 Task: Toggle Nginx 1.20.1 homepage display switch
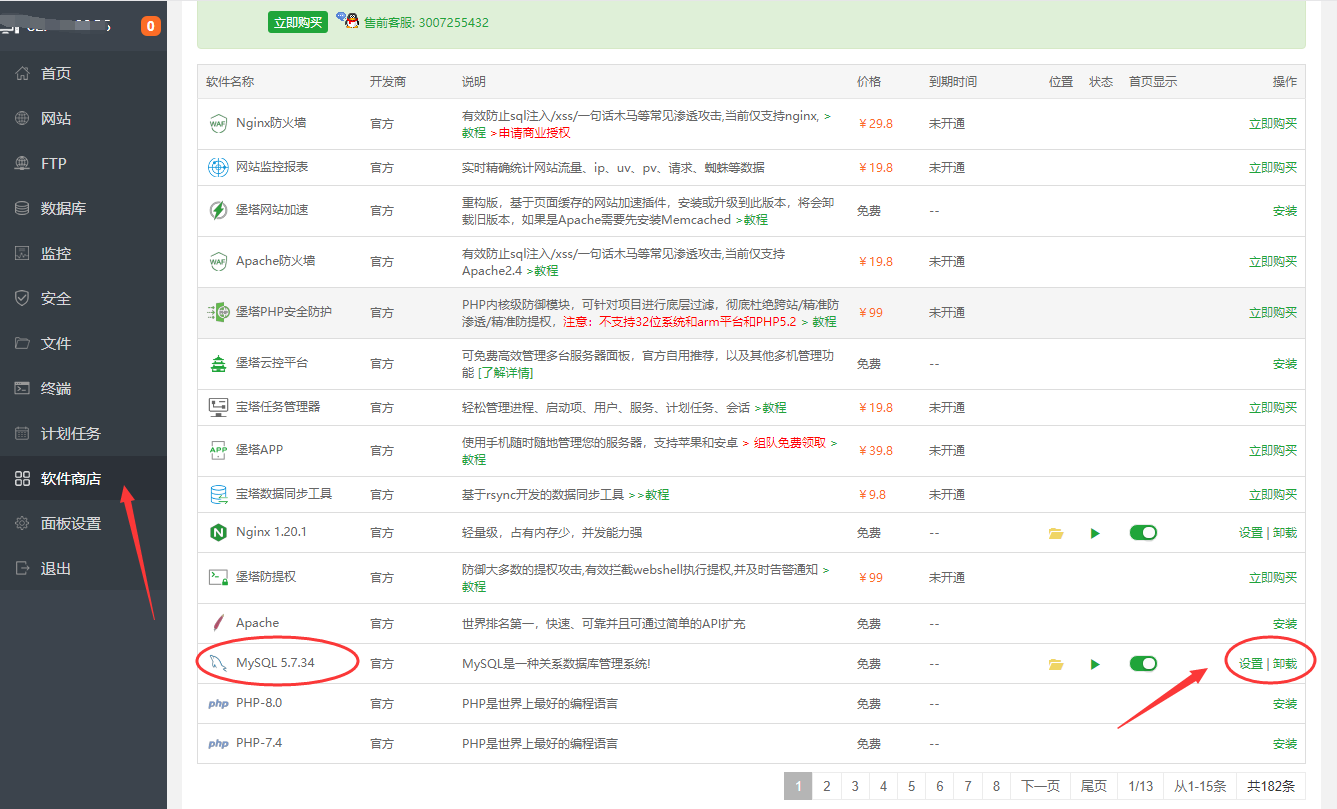tap(1143, 533)
